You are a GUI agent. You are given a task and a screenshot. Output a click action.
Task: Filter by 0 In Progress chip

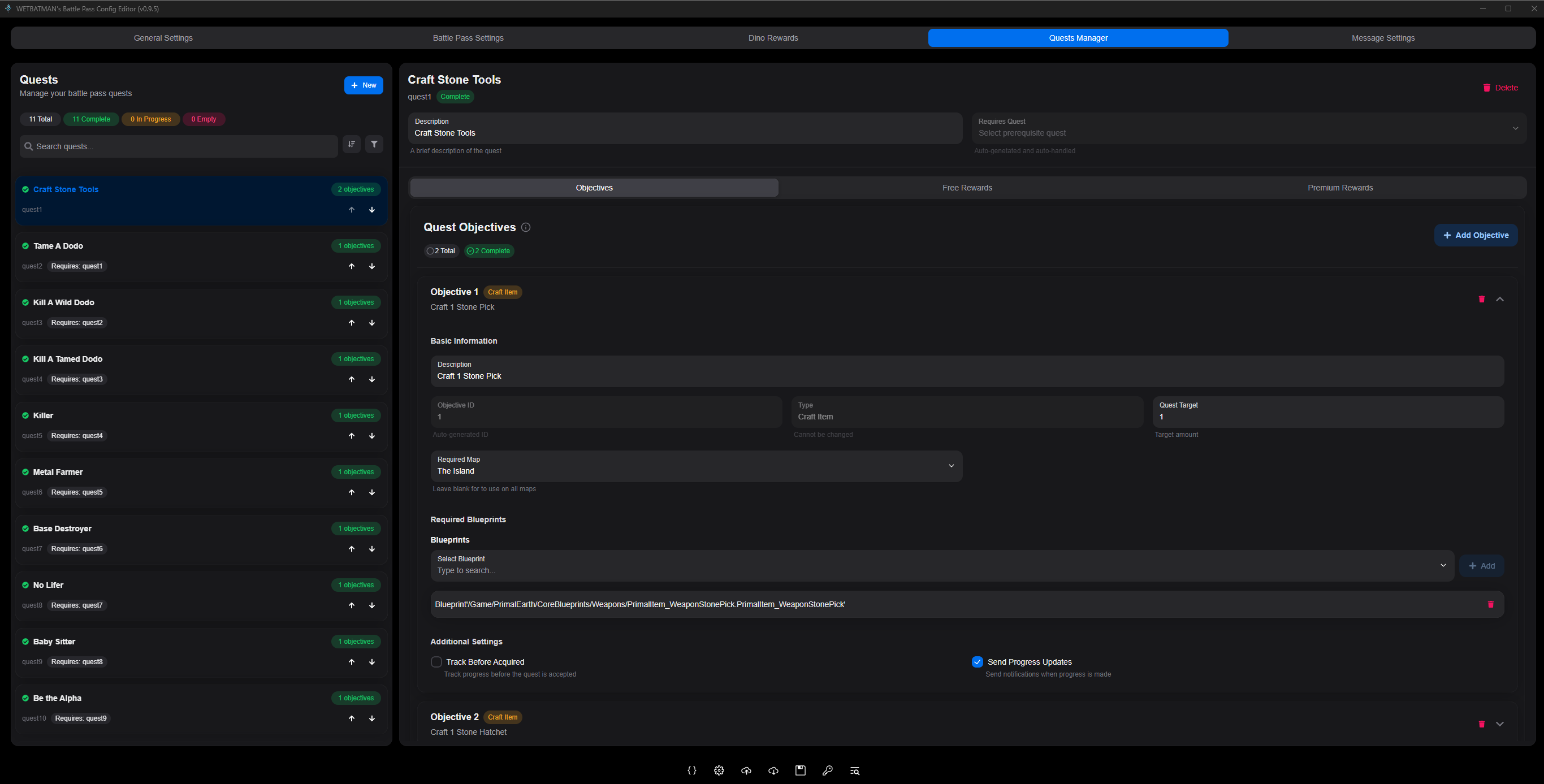150,119
